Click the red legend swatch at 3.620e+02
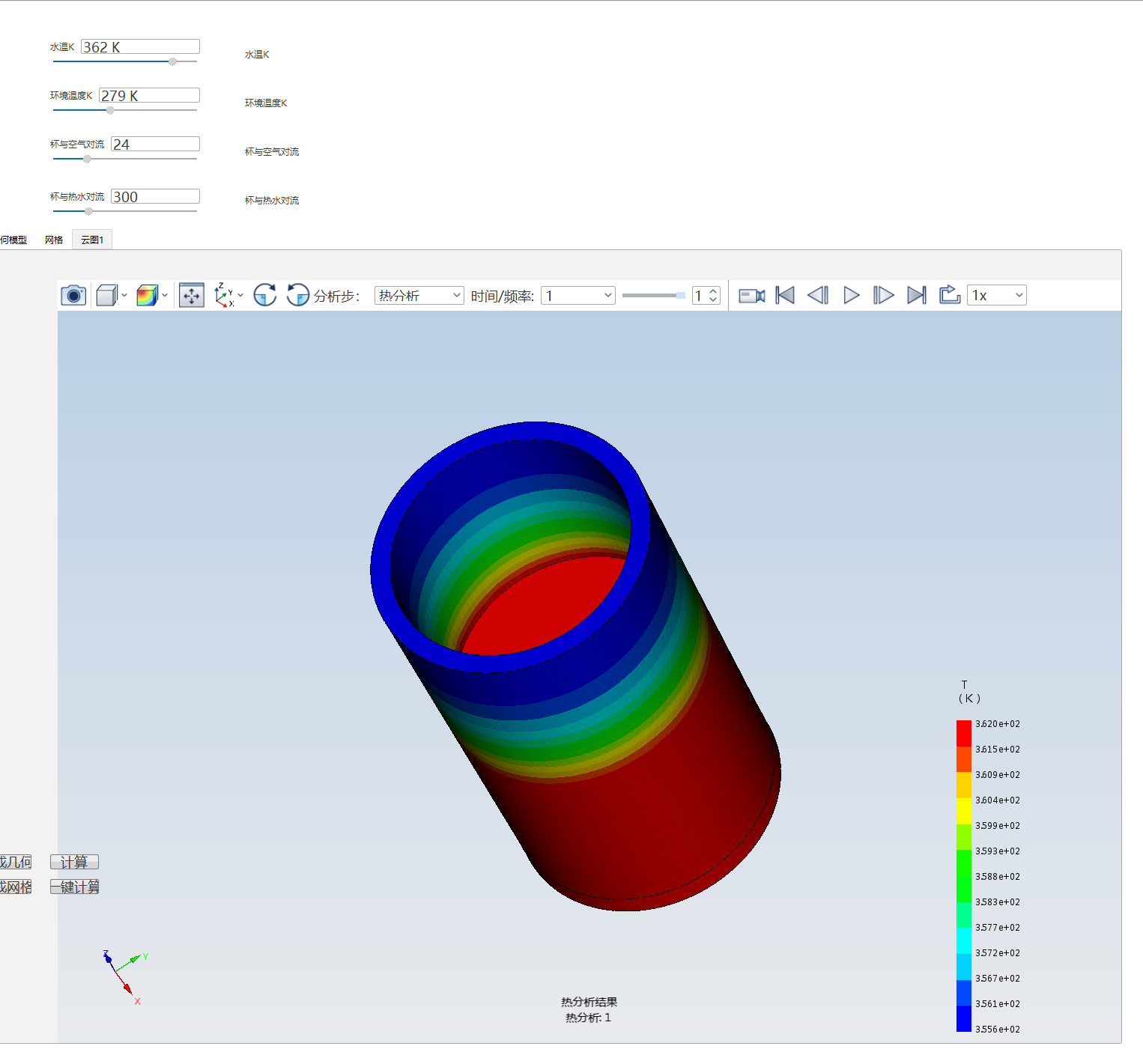This screenshot has height=1064, width=1143. (x=964, y=733)
